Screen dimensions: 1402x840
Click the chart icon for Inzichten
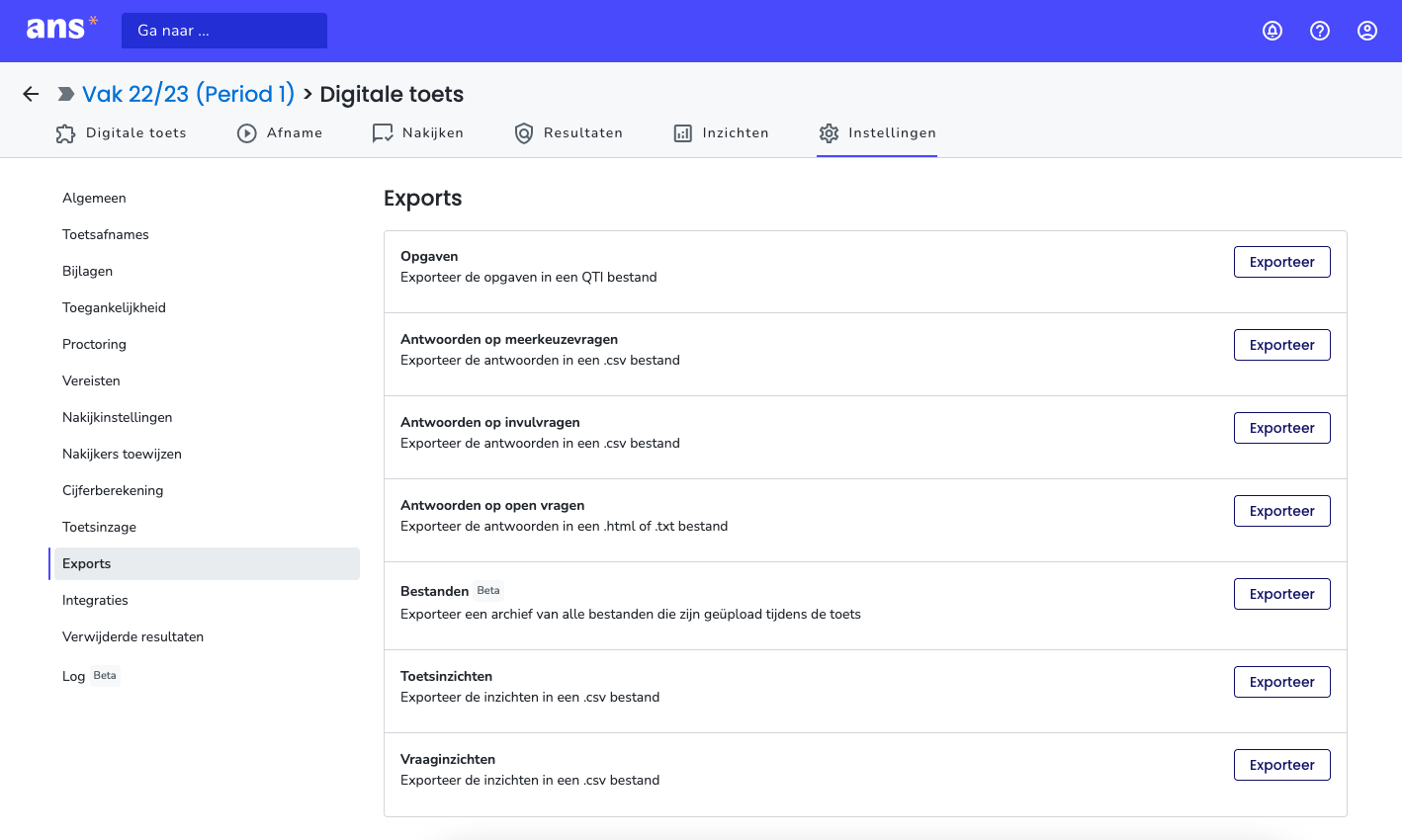[683, 133]
